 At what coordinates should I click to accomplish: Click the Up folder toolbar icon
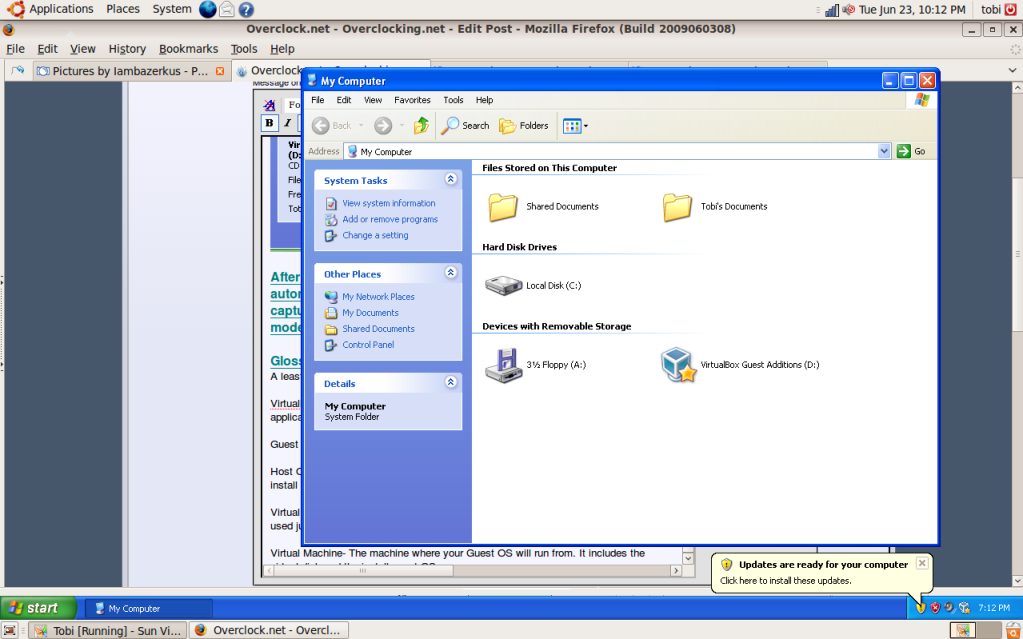[x=421, y=125]
